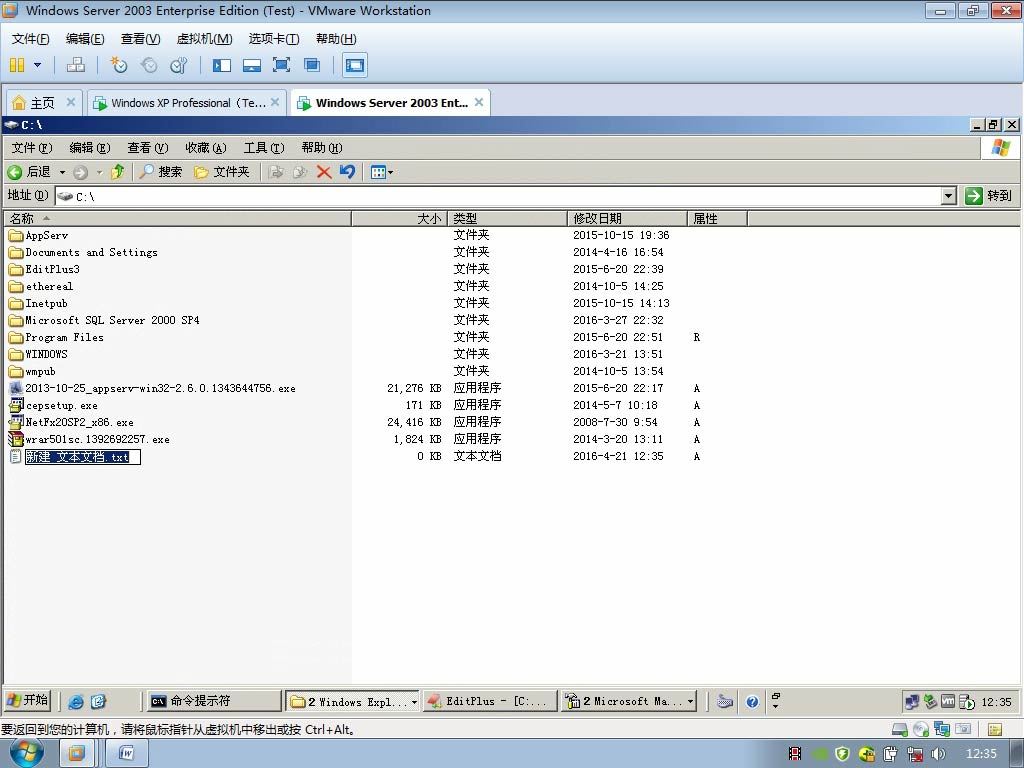Select wrar501sc.1392692257.exe file

coord(89,439)
